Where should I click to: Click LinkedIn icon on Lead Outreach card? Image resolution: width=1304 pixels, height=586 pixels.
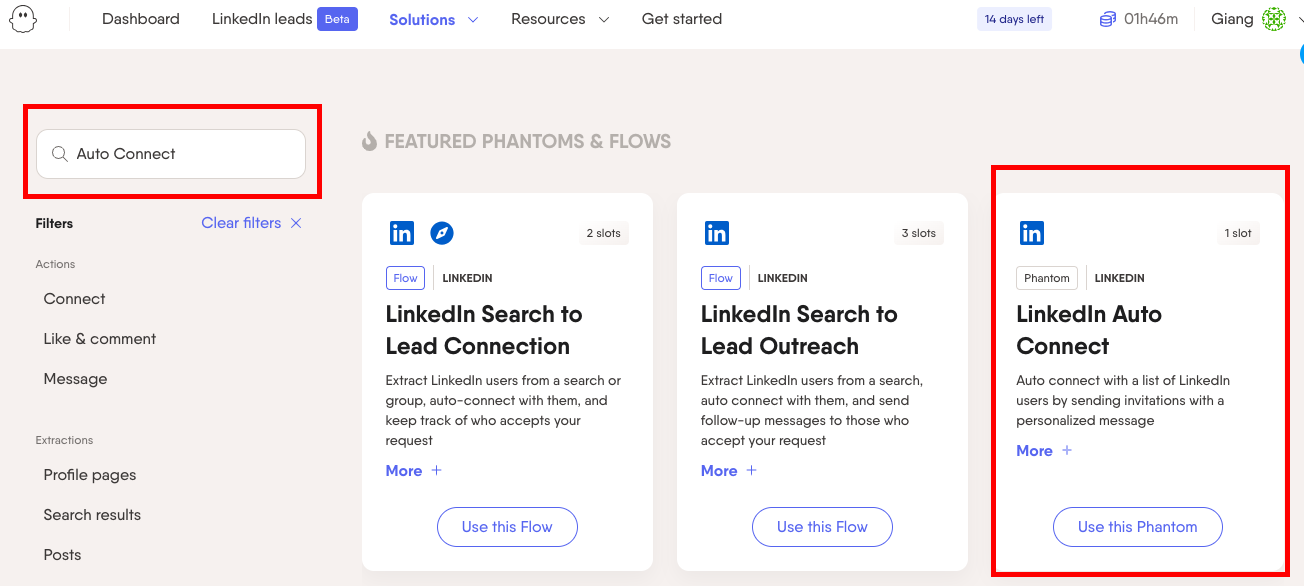click(717, 233)
